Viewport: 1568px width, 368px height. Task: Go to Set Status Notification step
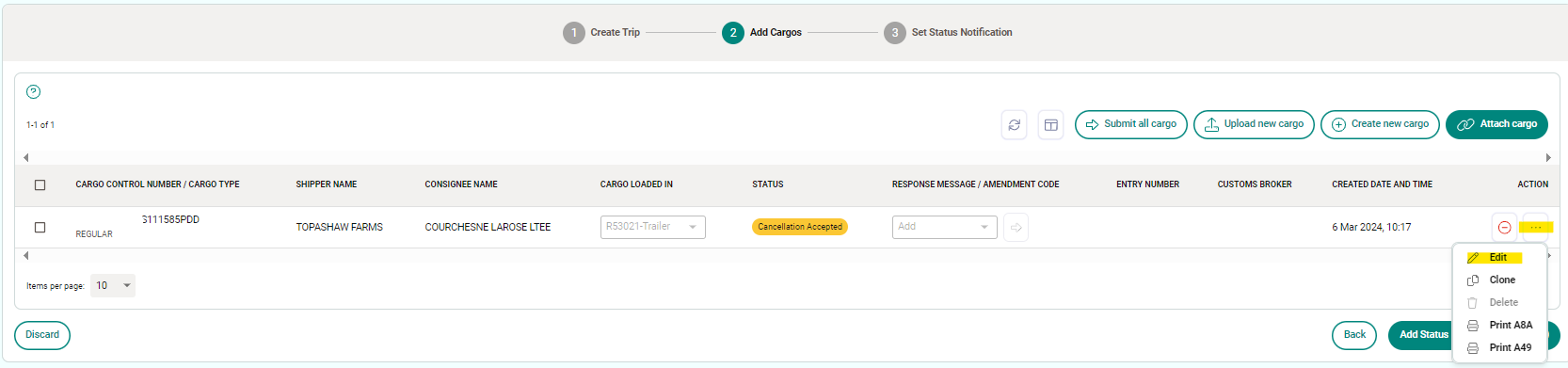point(948,32)
